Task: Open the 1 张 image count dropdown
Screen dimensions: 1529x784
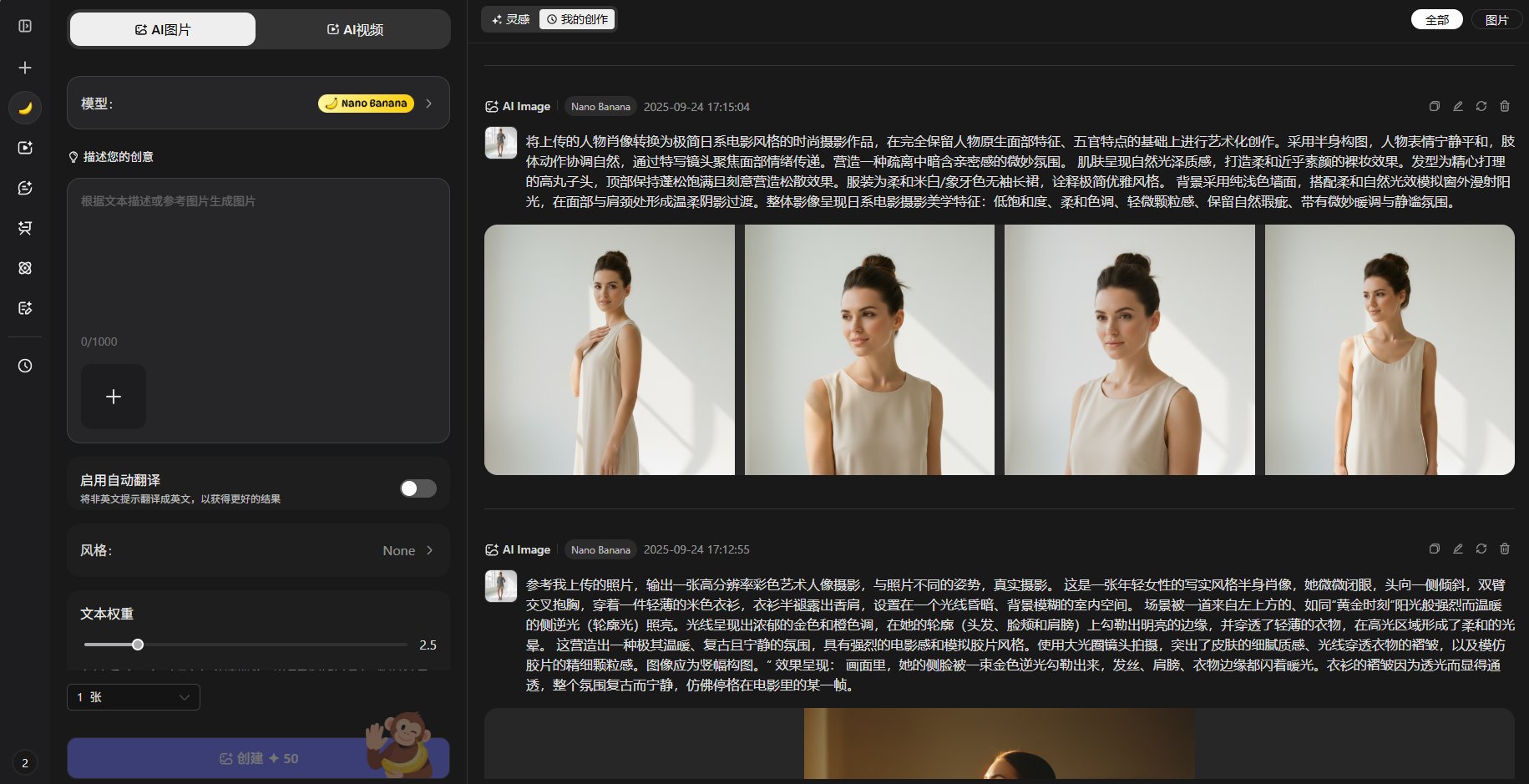Action: pos(134,697)
